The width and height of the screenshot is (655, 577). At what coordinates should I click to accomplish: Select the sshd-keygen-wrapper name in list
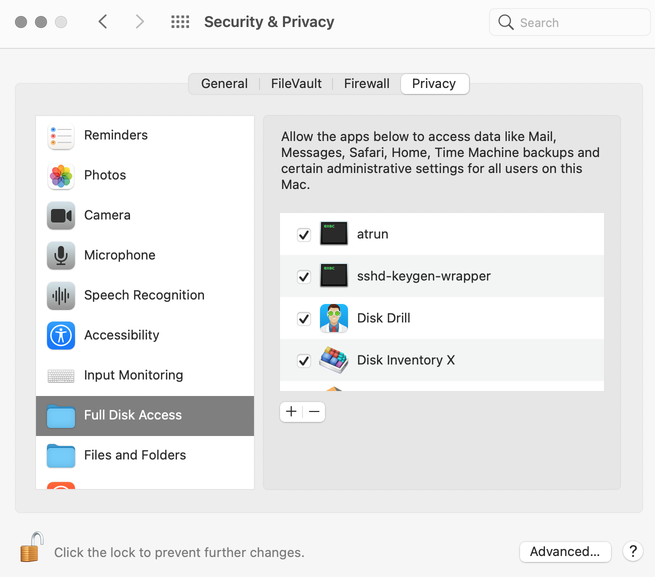(424, 276)
